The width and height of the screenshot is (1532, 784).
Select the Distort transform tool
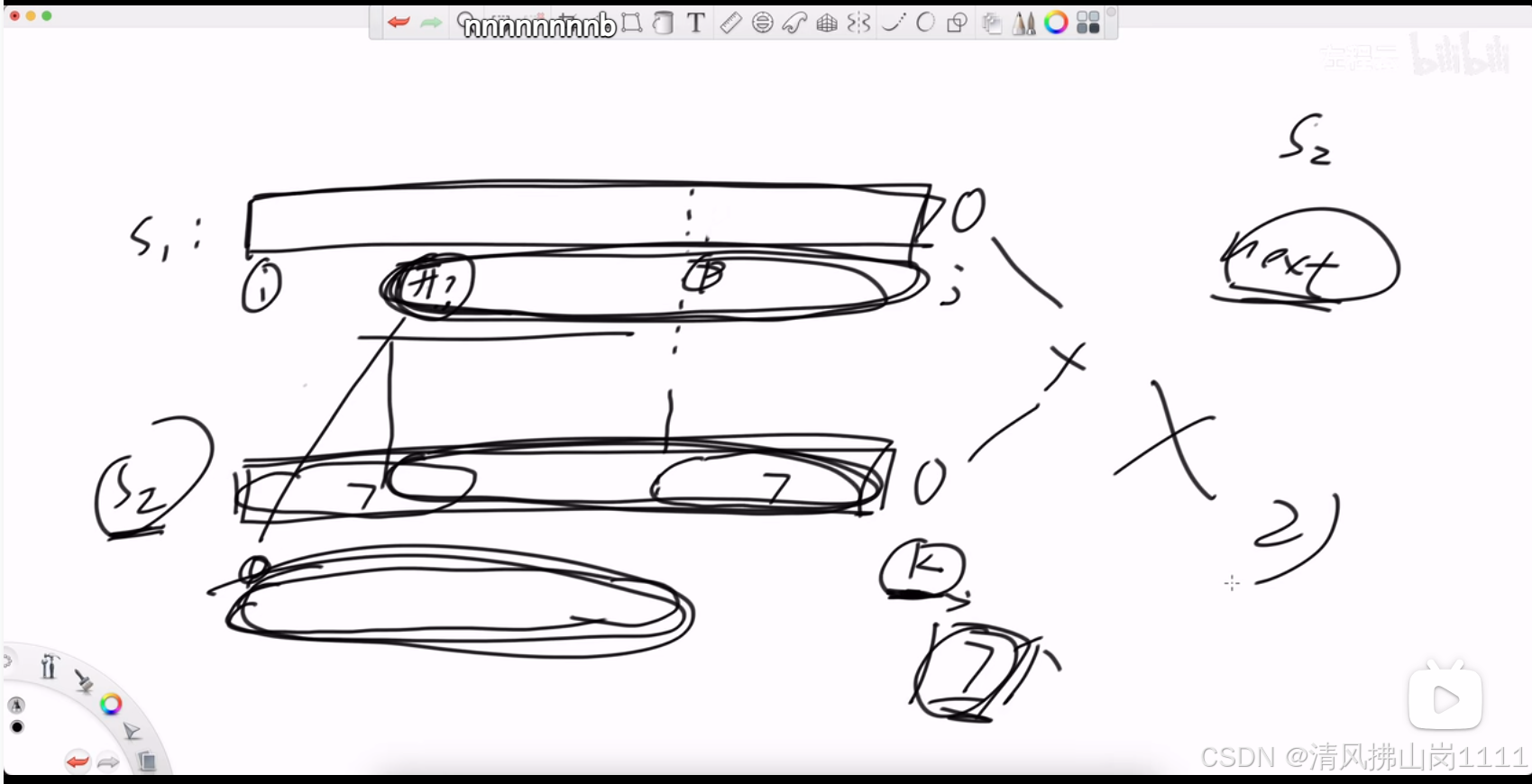click(632, 23)
